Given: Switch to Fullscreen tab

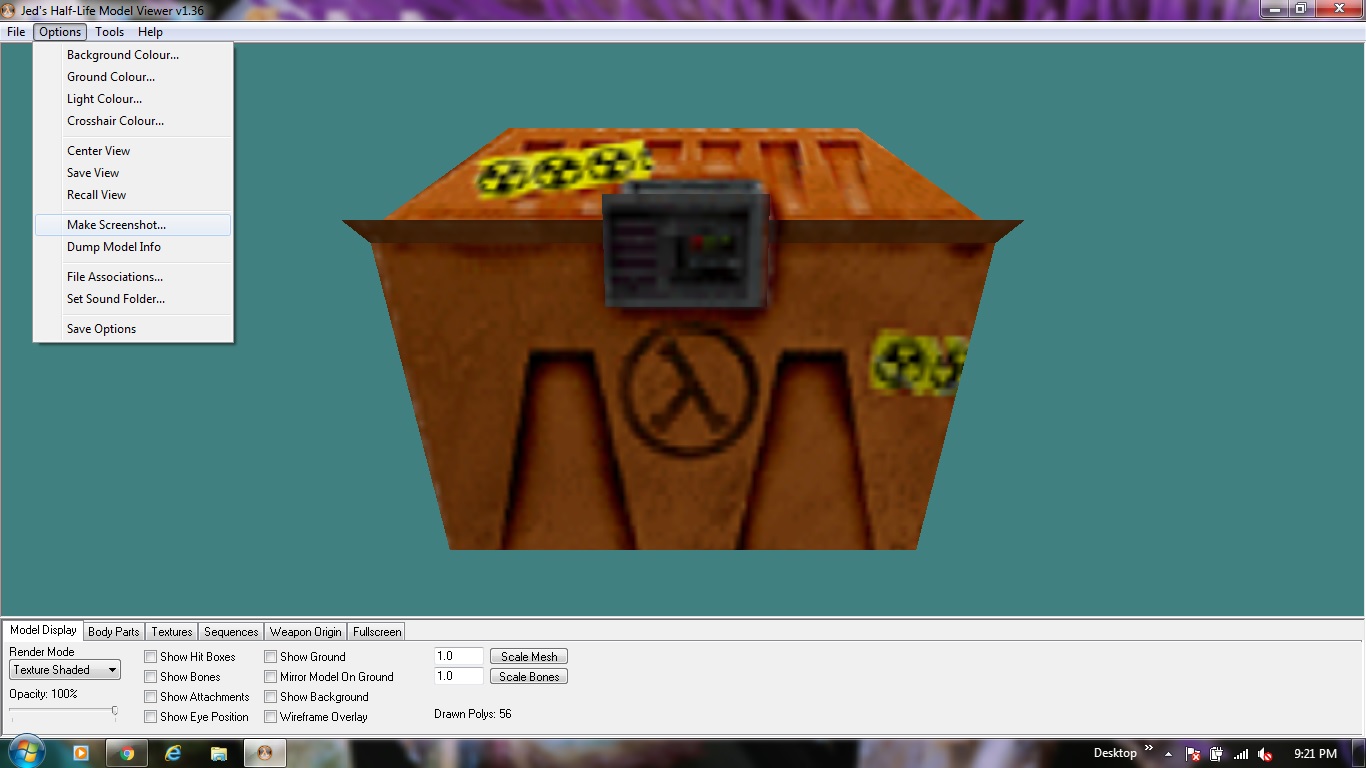Looking at the screenshot, I should pyautogui.click(x=377, y=632).
